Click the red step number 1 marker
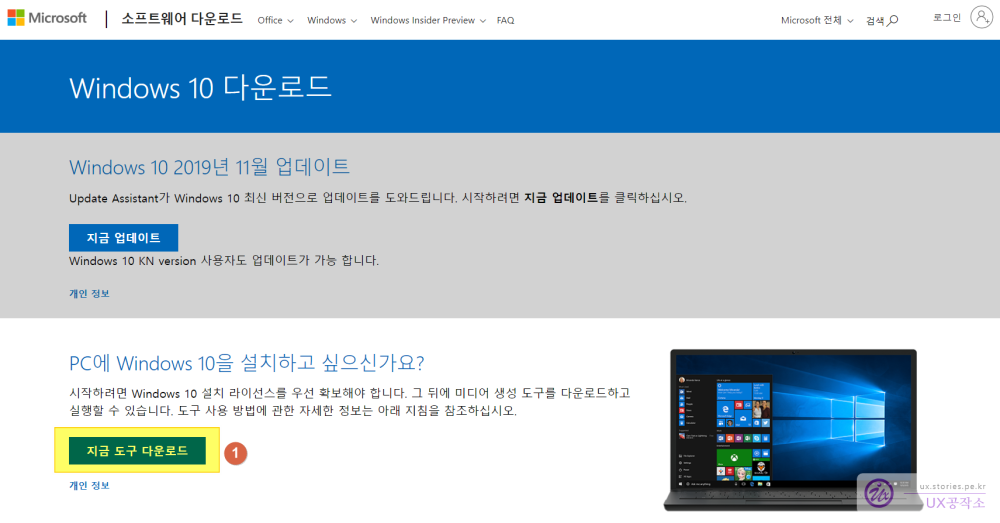Viewport: 1000px width, 523px height. click(235, 452)
